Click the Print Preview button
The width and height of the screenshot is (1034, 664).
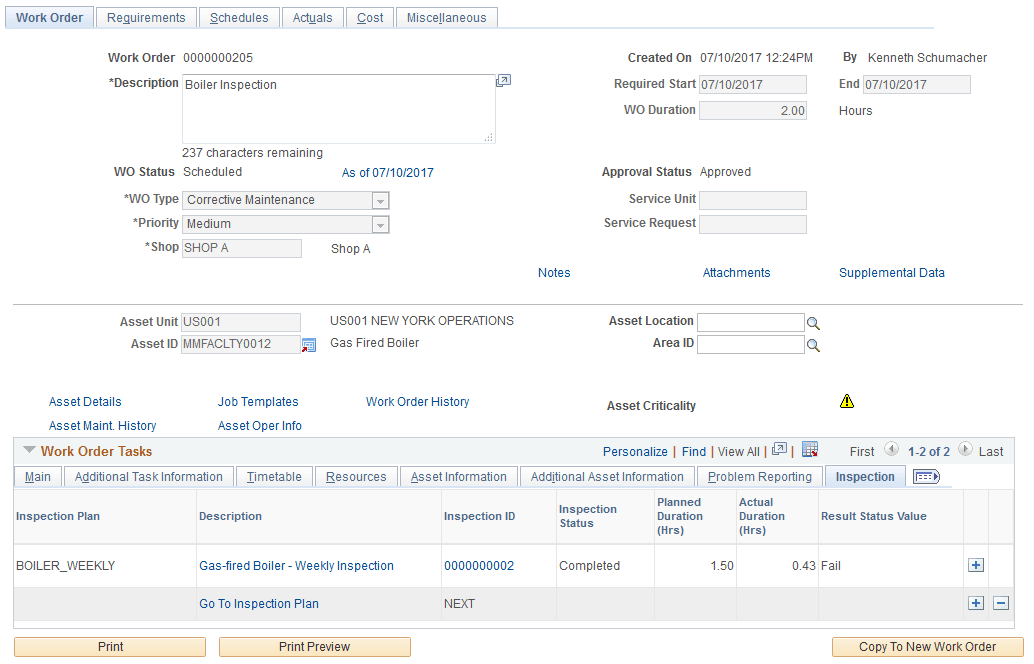[x=314, y=646]
